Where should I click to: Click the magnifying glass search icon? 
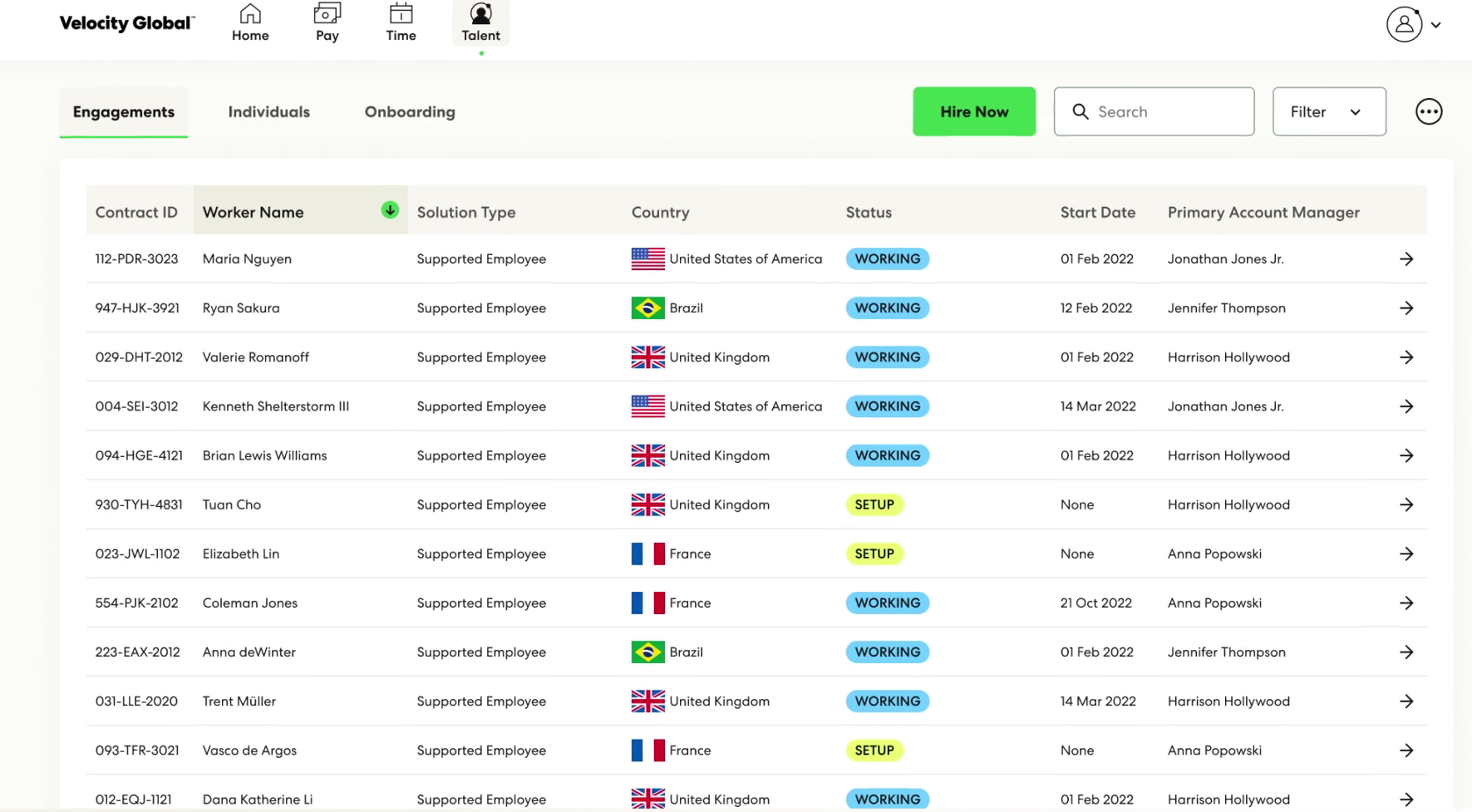click(x=1080, y=111)
